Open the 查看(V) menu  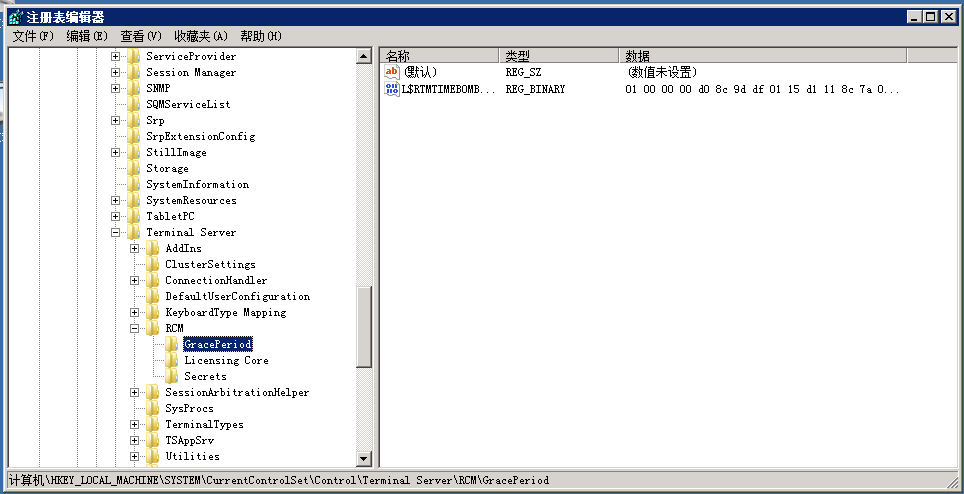point(140,36)
